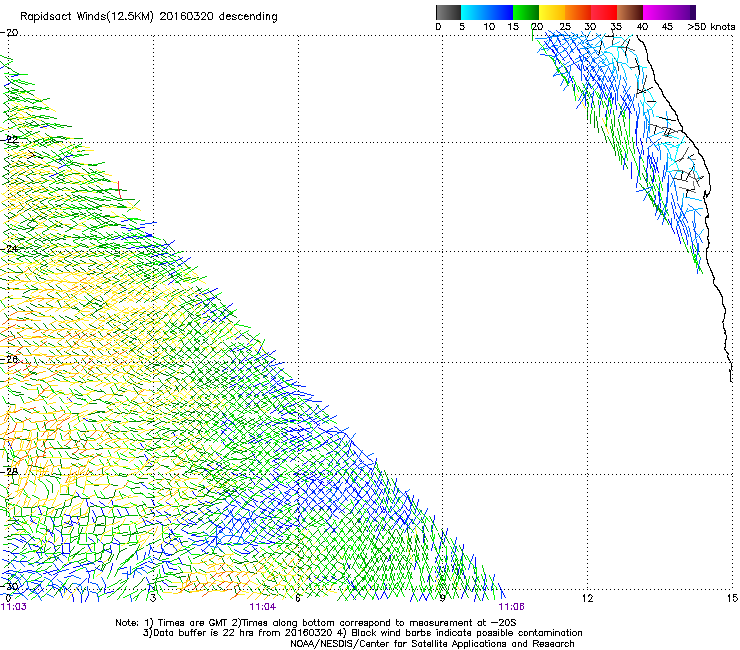740x650 pixels.
Task: Click the '25' label under the color bar
Action: coord(565,27)
